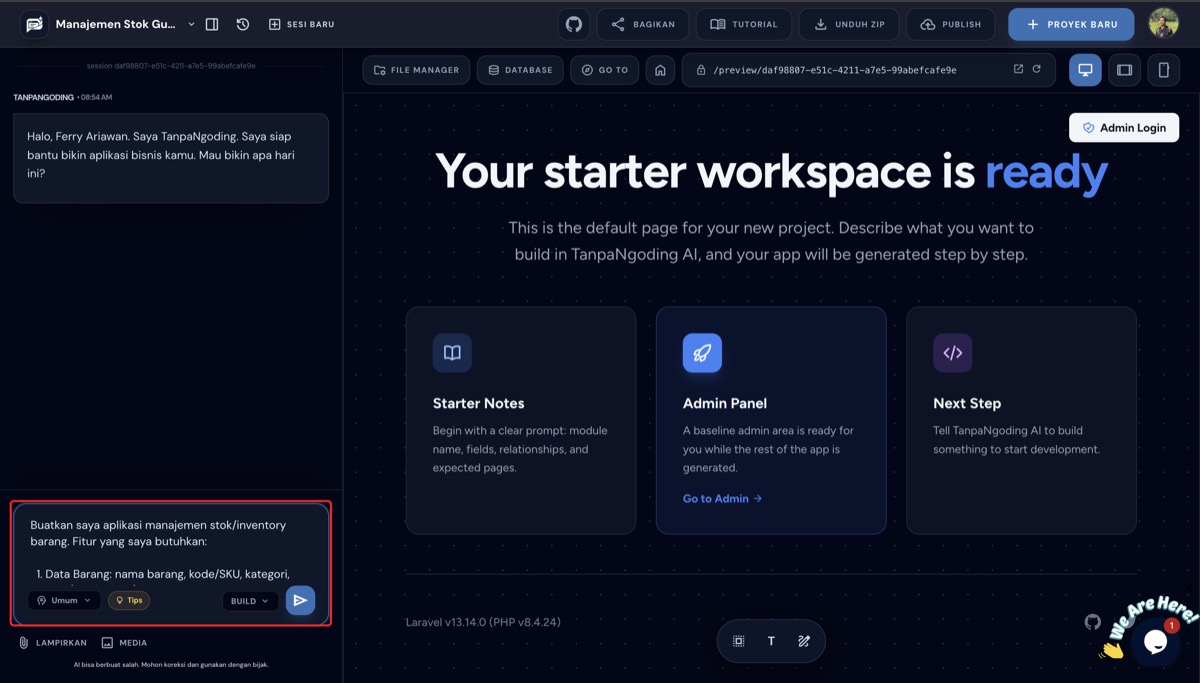The width and height of the screenshot is (1200, 683).
Task: Expand the project name dropdown chevron
Action: [x=191, y=24]
